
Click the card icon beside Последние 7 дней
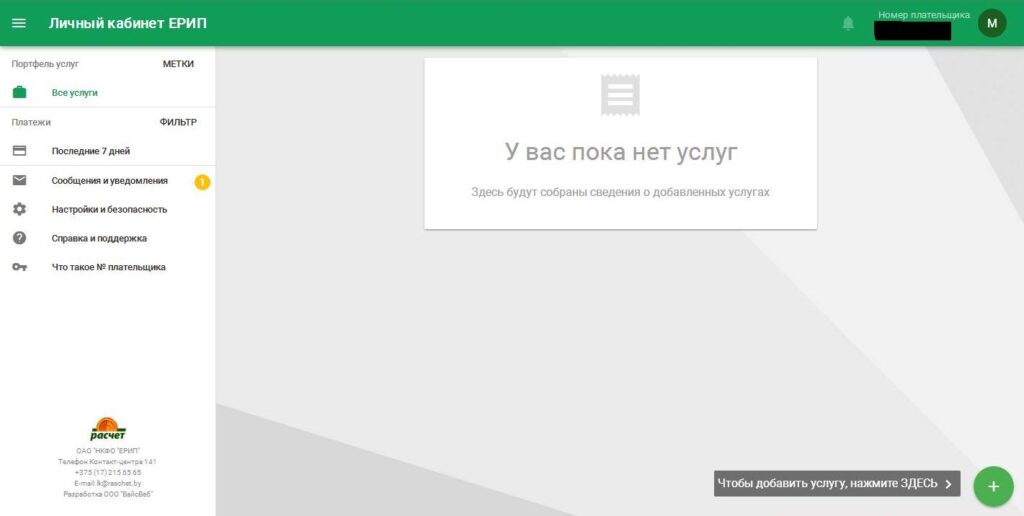click(19, 151)
